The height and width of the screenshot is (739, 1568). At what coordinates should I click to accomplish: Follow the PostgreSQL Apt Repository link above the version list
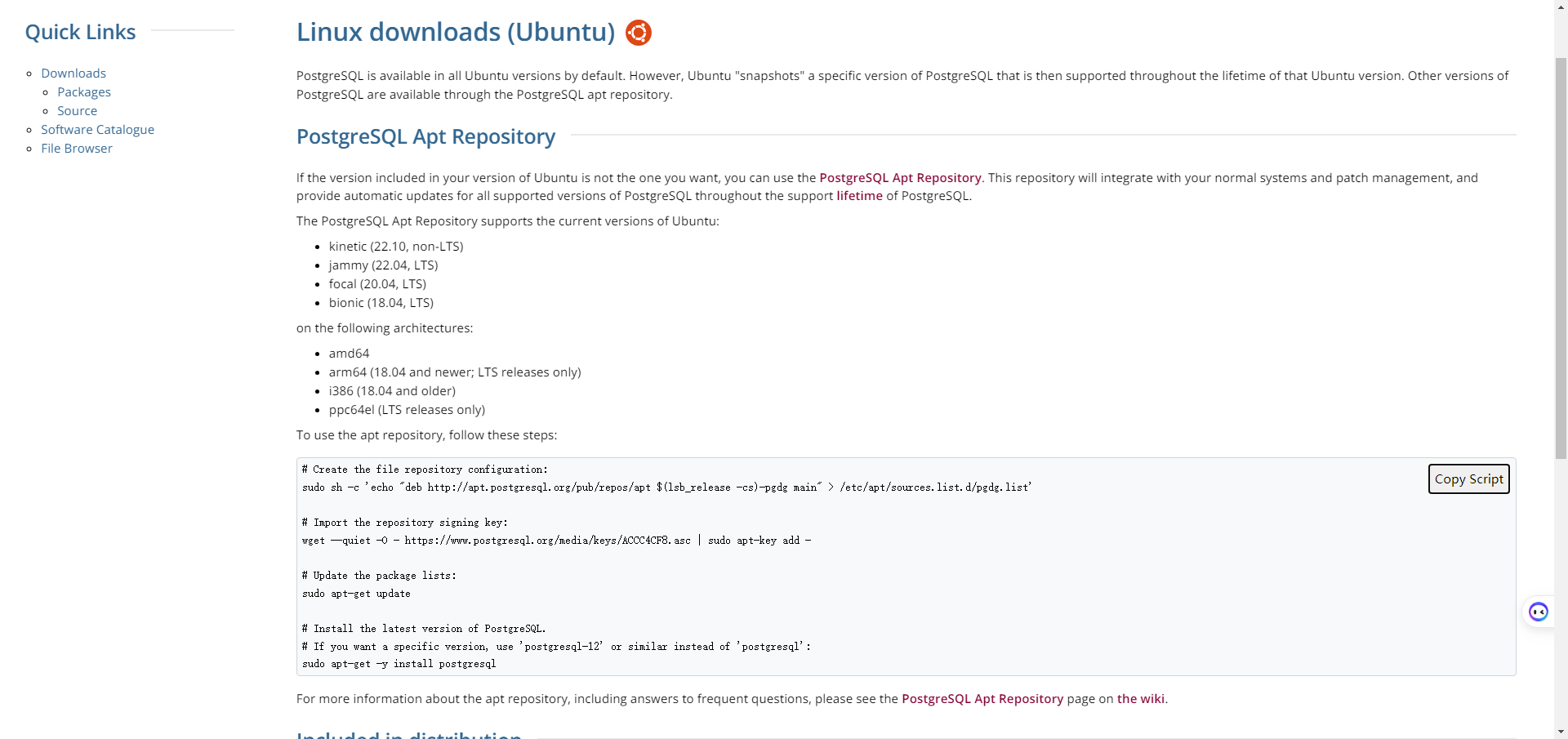tap(900, 178)
